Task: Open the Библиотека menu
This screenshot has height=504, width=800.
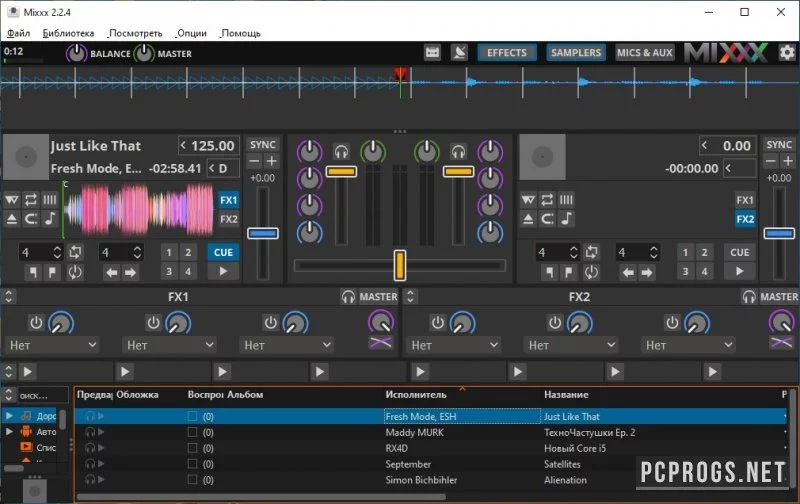Action: [68, 33]
